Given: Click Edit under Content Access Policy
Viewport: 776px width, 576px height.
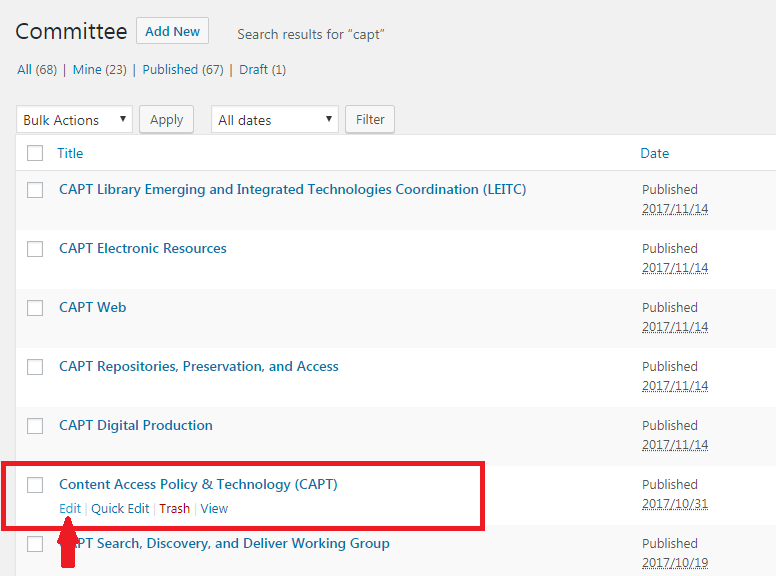Looking at the screenshot, I should tap(69, 508).
